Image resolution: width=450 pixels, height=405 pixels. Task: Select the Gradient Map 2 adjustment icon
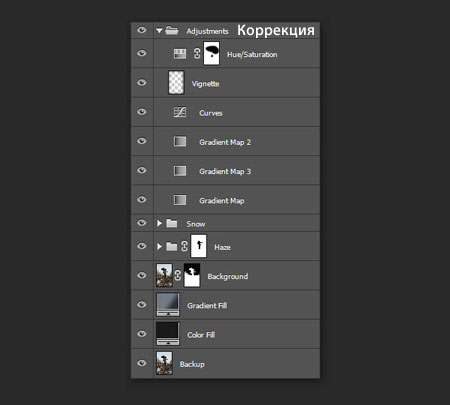(180, 141)
